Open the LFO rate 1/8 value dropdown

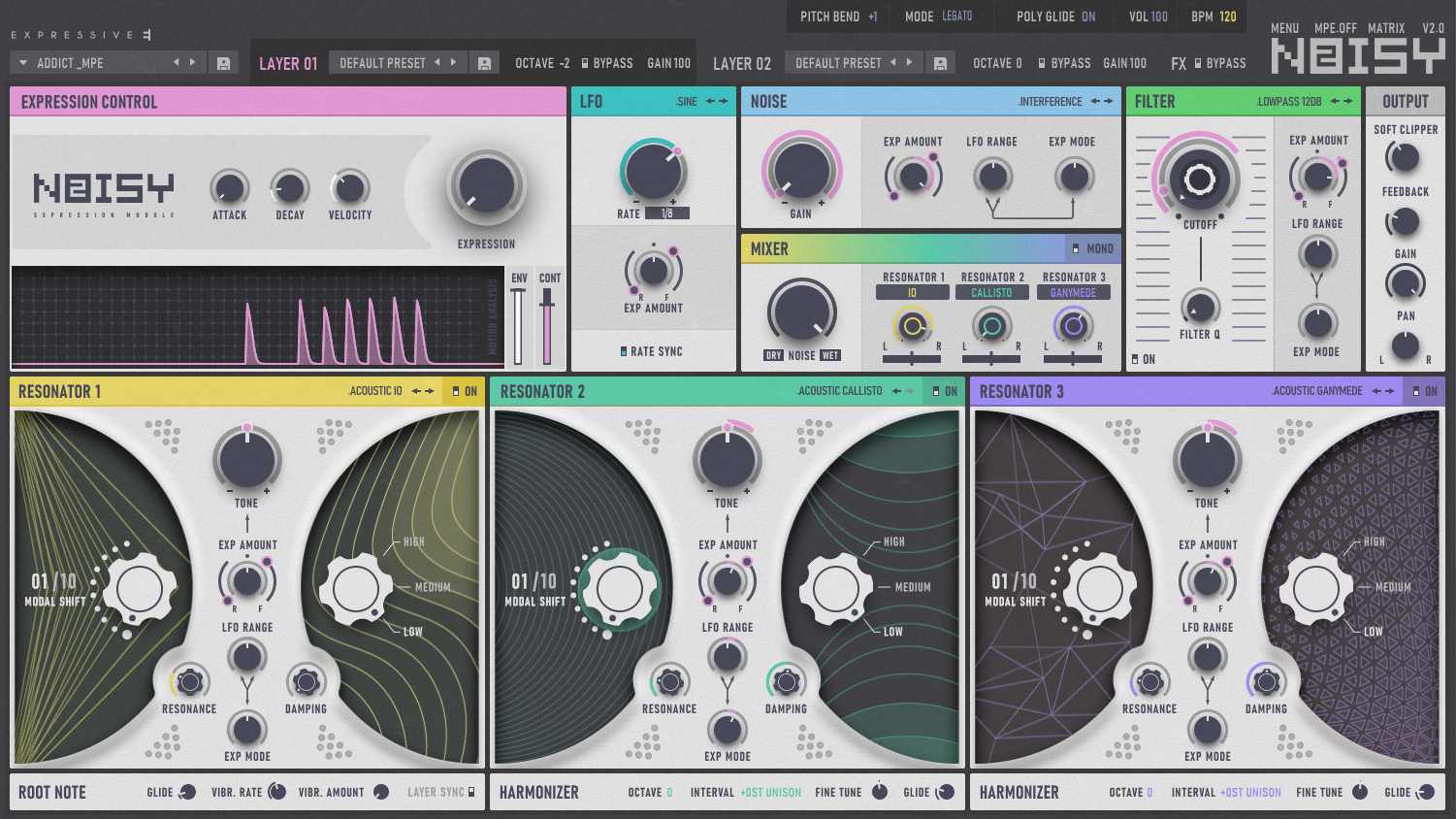[666, 213]
